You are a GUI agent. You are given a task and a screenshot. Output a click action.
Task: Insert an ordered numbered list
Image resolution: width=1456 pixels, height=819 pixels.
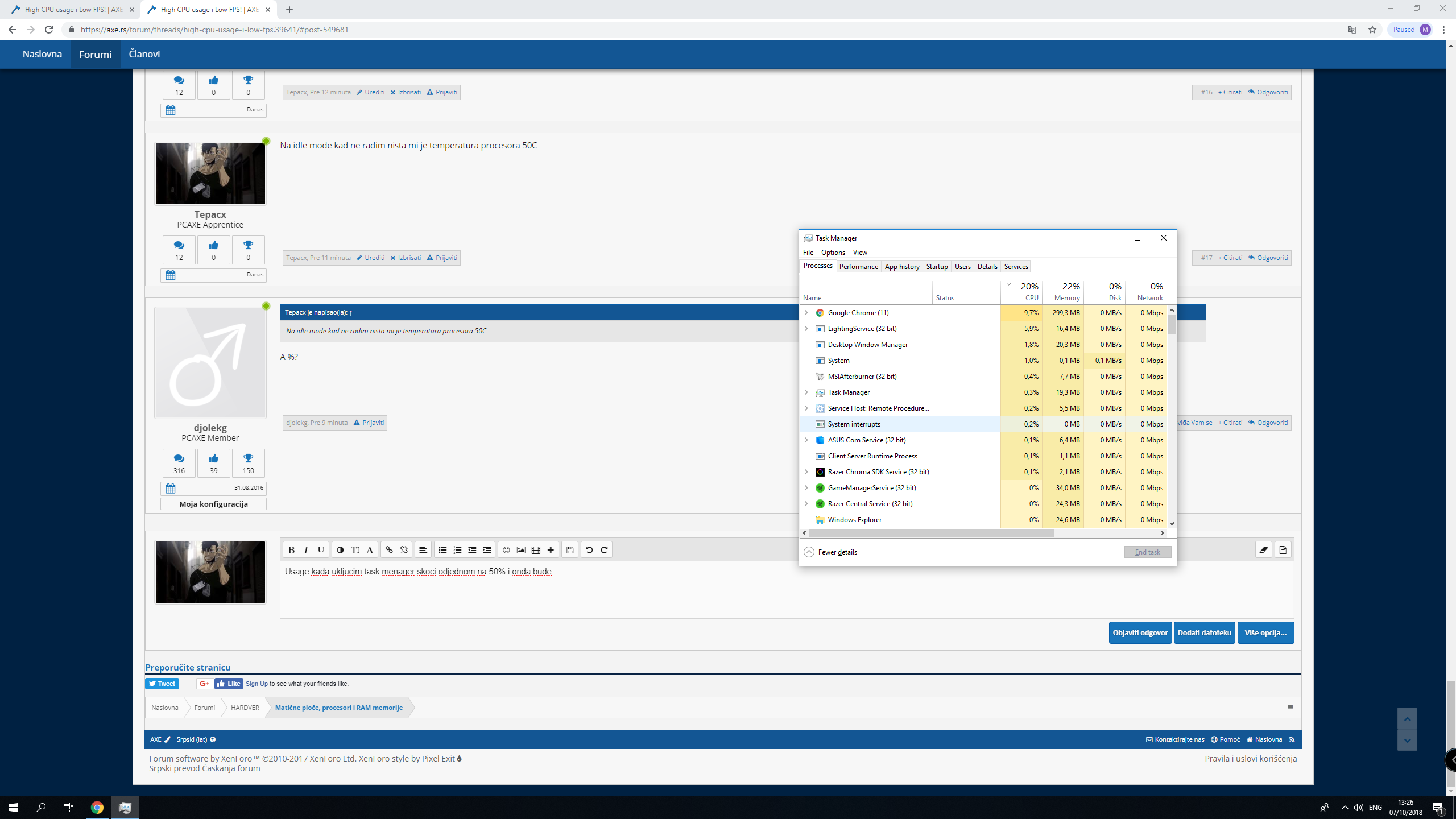(x=457, y=550)
